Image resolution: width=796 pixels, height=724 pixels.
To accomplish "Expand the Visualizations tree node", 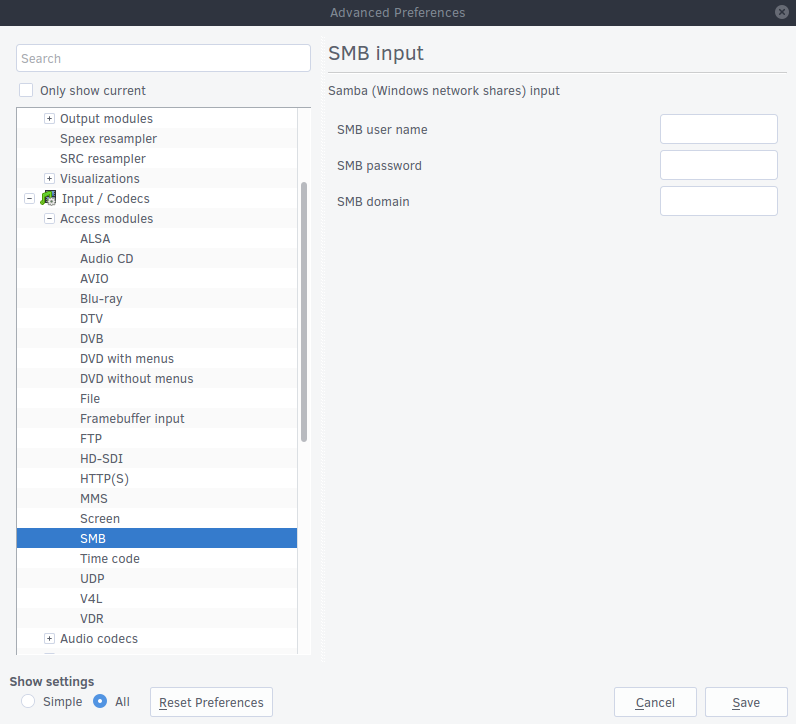I will [x=49, y=178].
